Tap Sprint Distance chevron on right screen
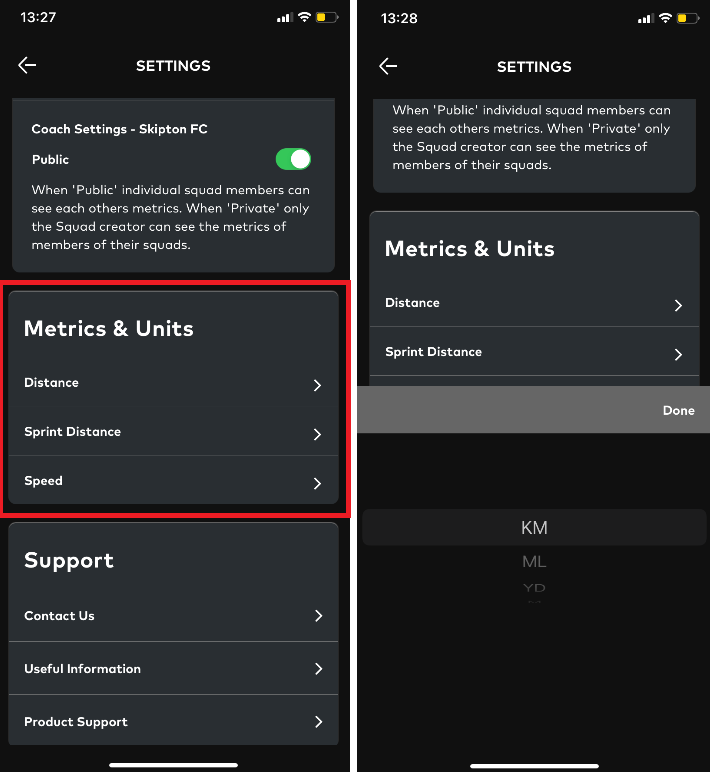Image resolution: width=710 pixels, height=772 pixels. click(678, 354)
